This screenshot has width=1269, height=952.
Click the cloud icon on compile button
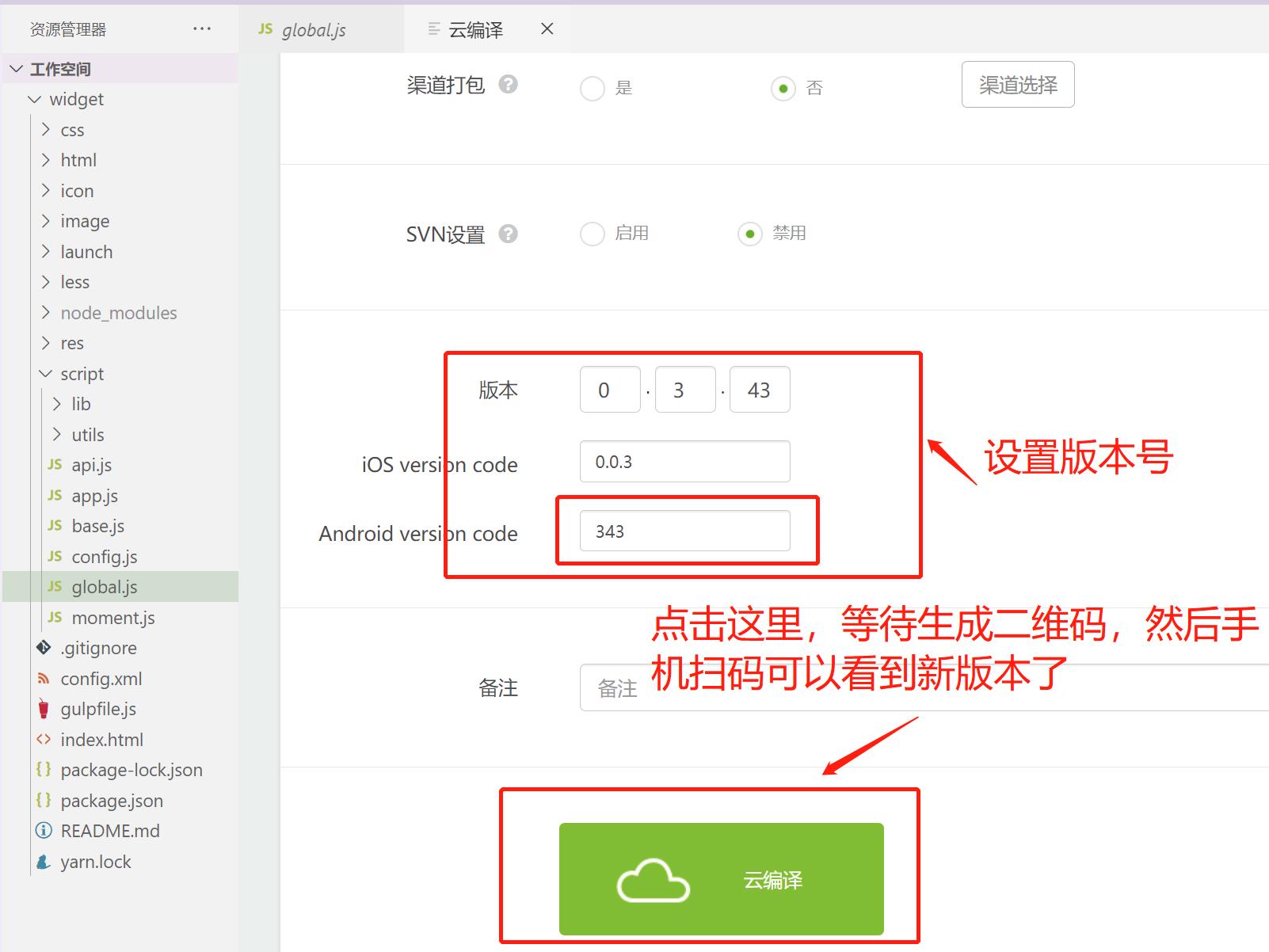tap(654, 880)
